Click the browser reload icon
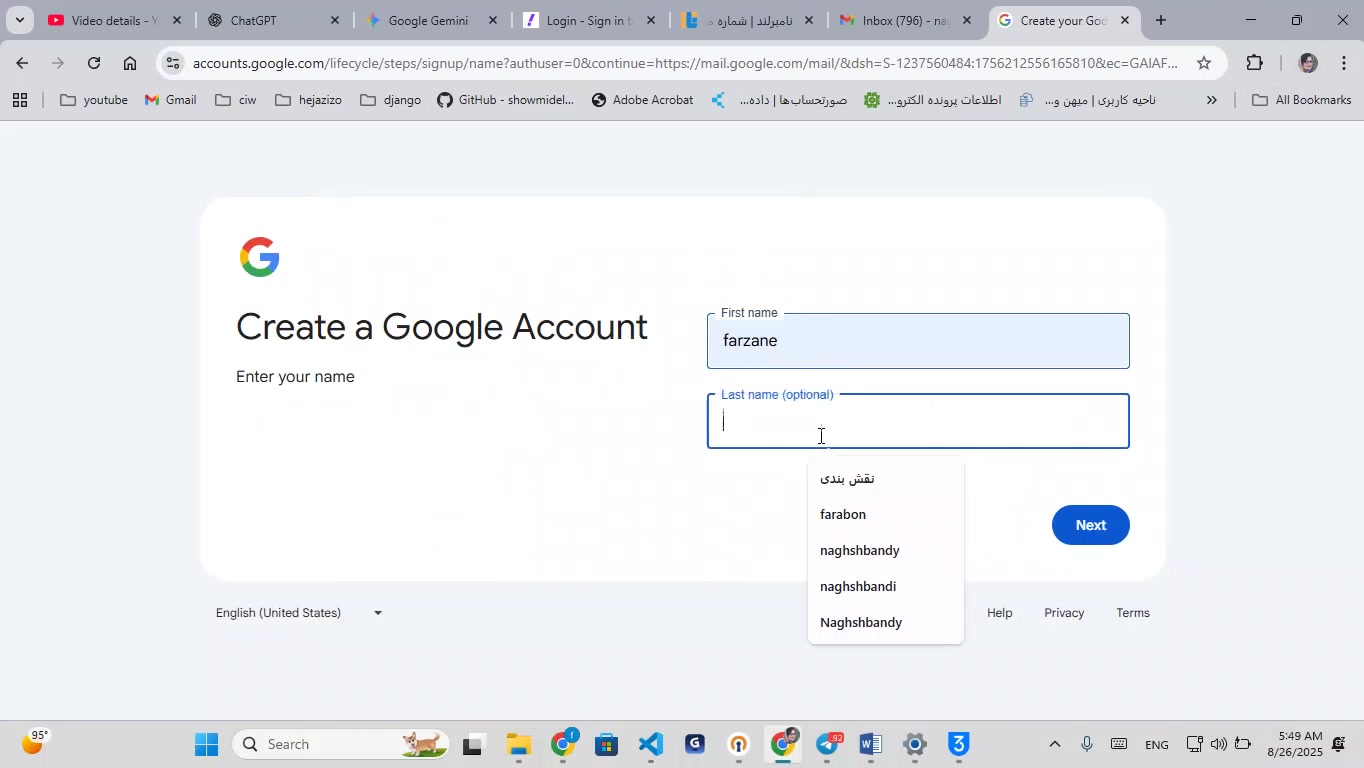Image resolution: width=1364 pixels, height=768 pixels. point(93,63)
